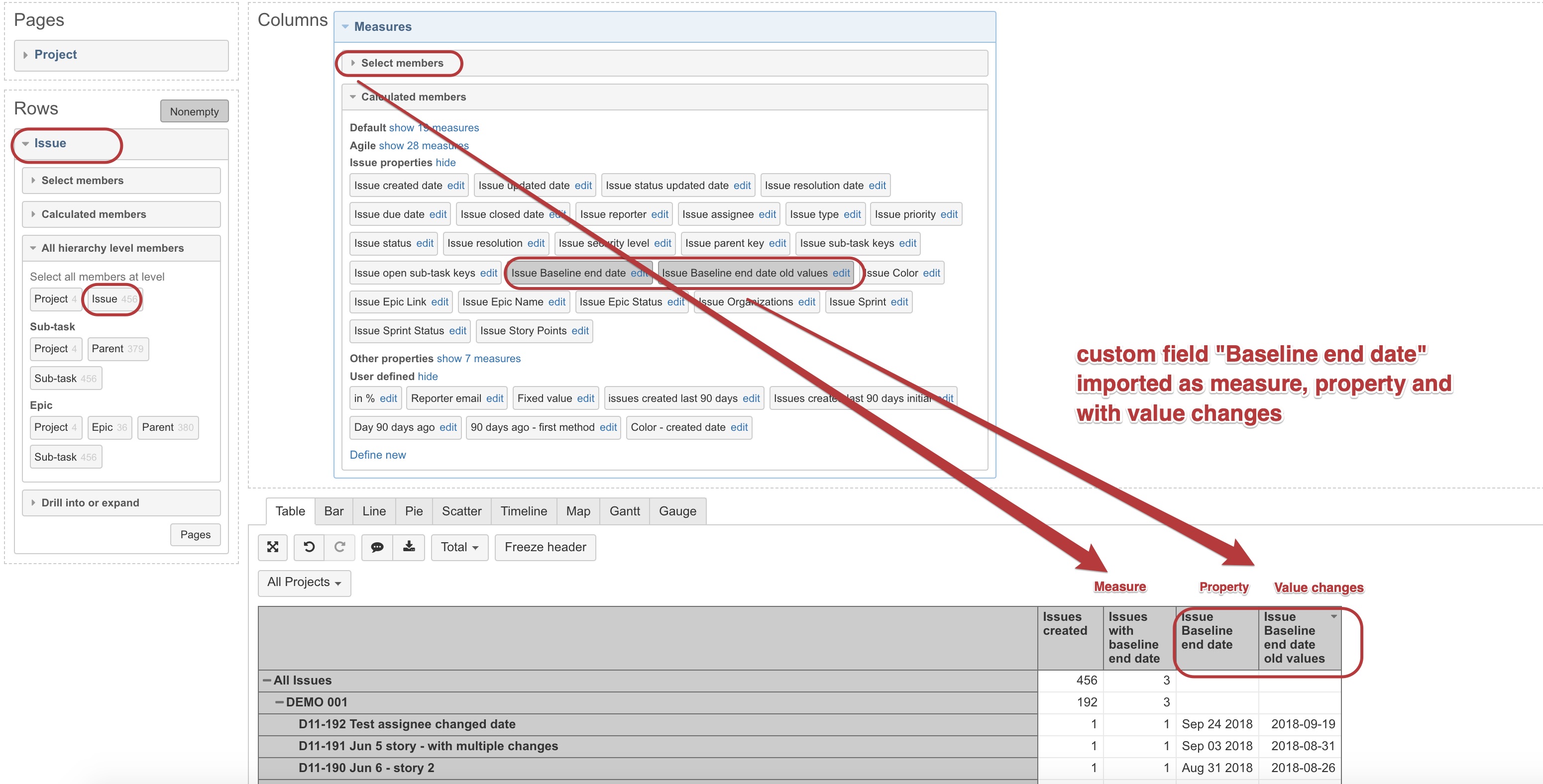The image size is (1543, 784).
Task: Click the speech bubble comment icon
Action: coord(377,546)
